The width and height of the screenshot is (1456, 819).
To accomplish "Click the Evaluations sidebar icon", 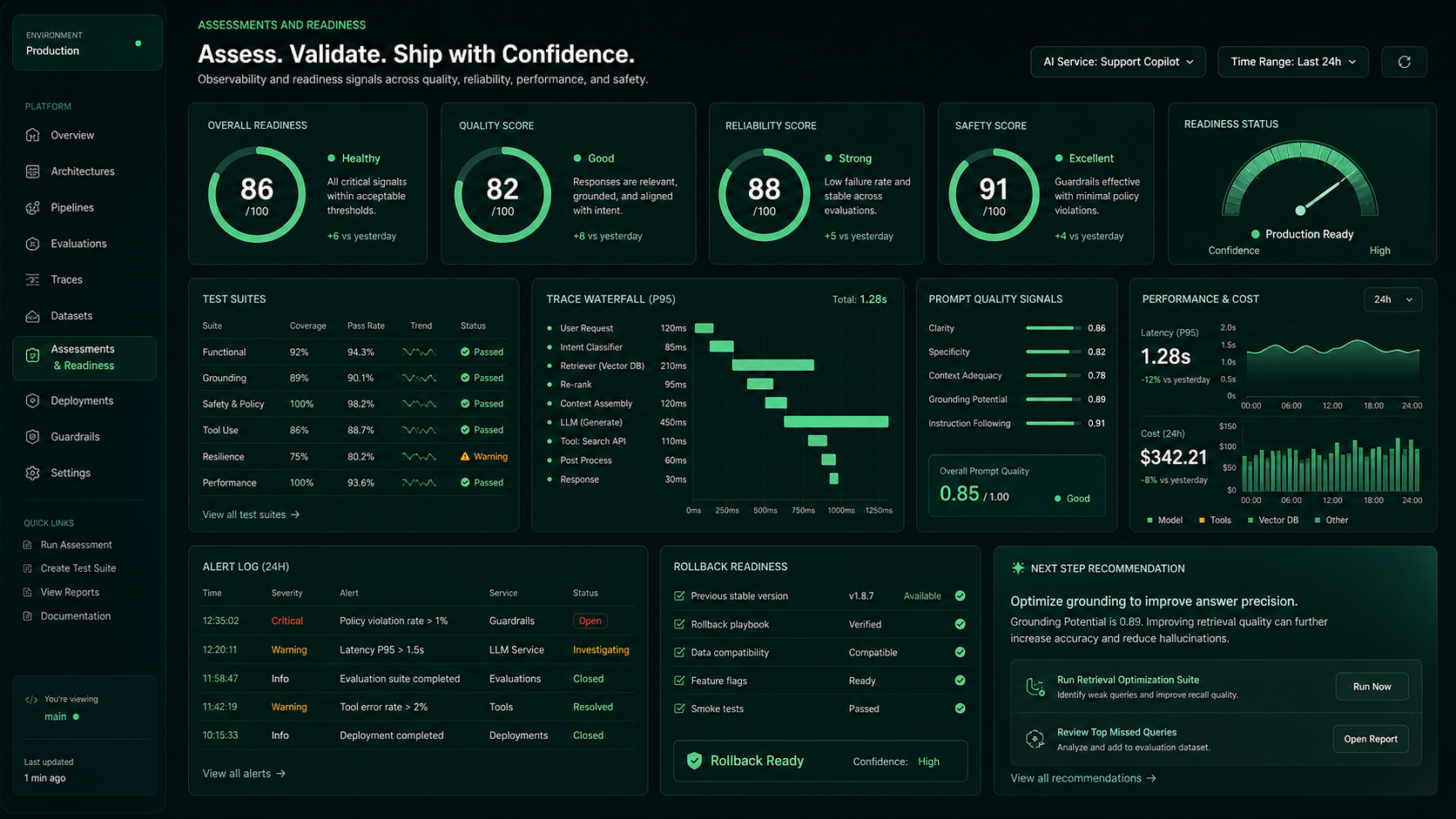I will click(x=33, y=244).
